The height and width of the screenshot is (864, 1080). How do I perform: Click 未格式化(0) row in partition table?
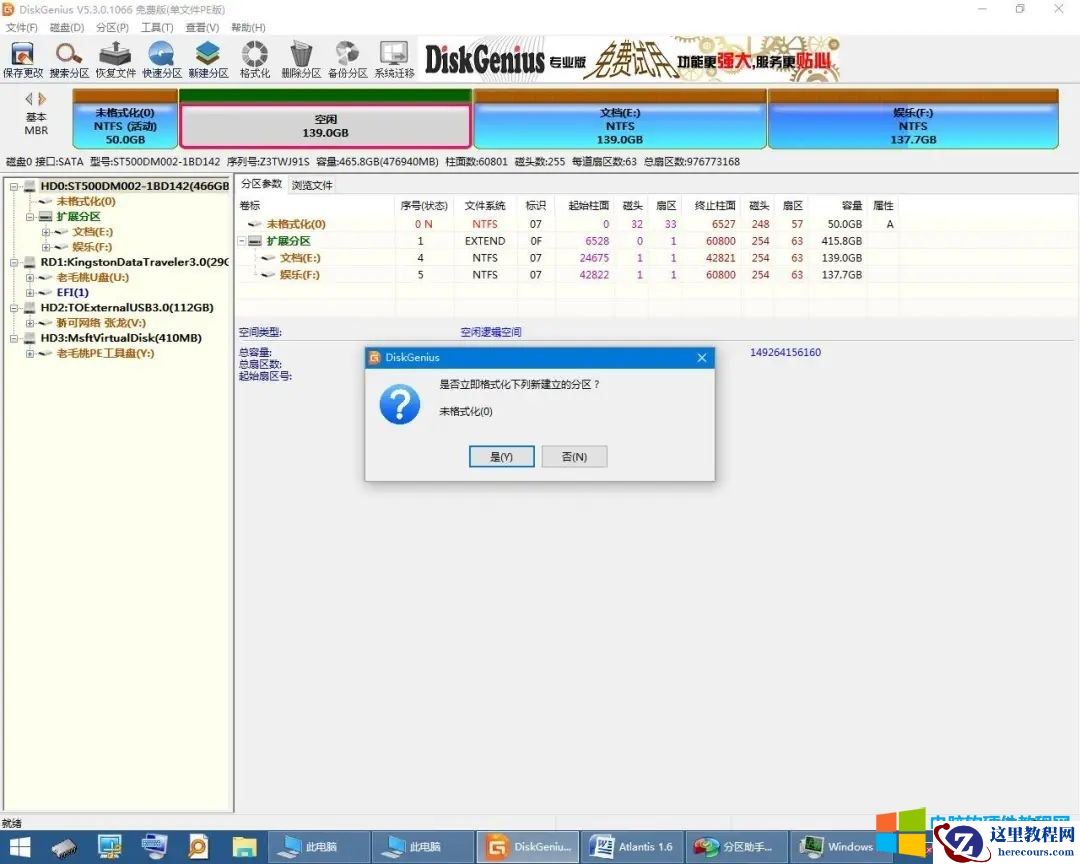point(568,224)
